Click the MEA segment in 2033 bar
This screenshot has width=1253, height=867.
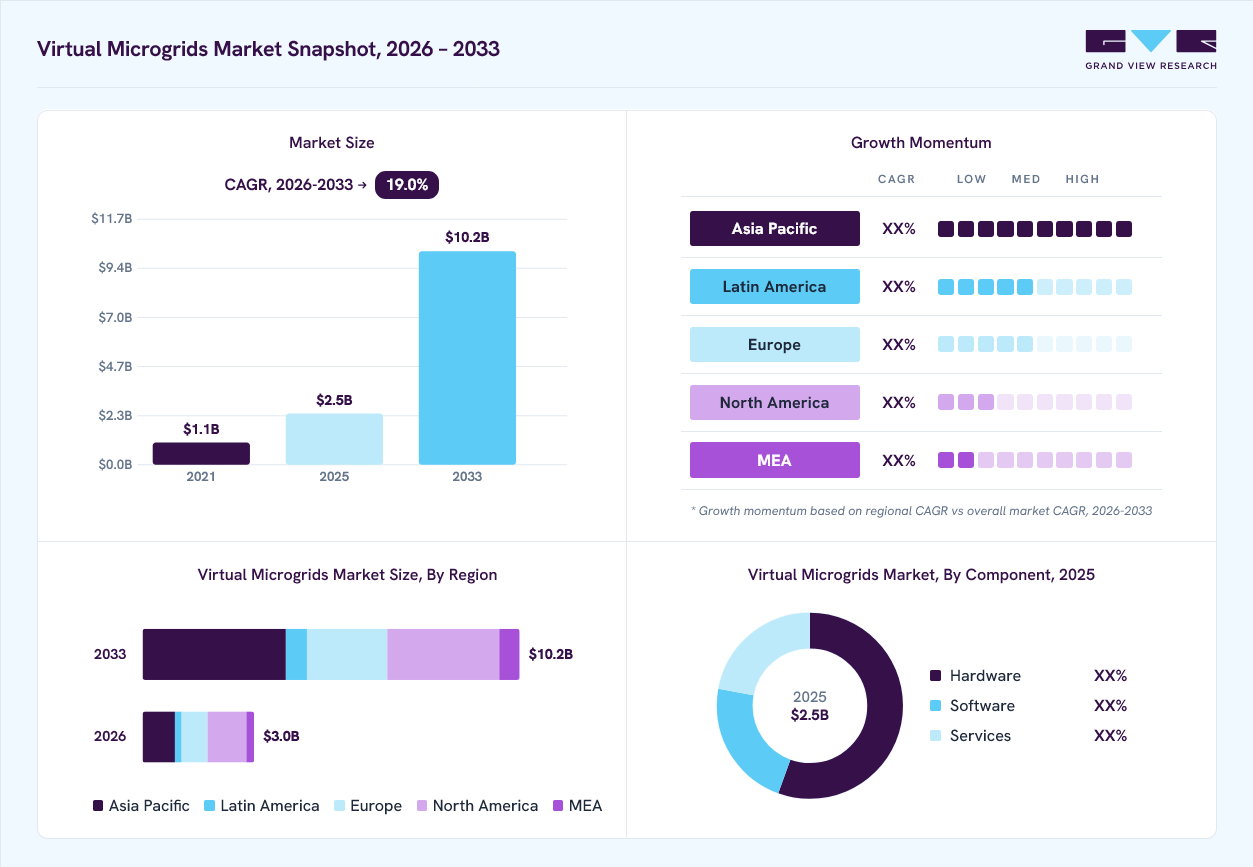click(509, 655)
